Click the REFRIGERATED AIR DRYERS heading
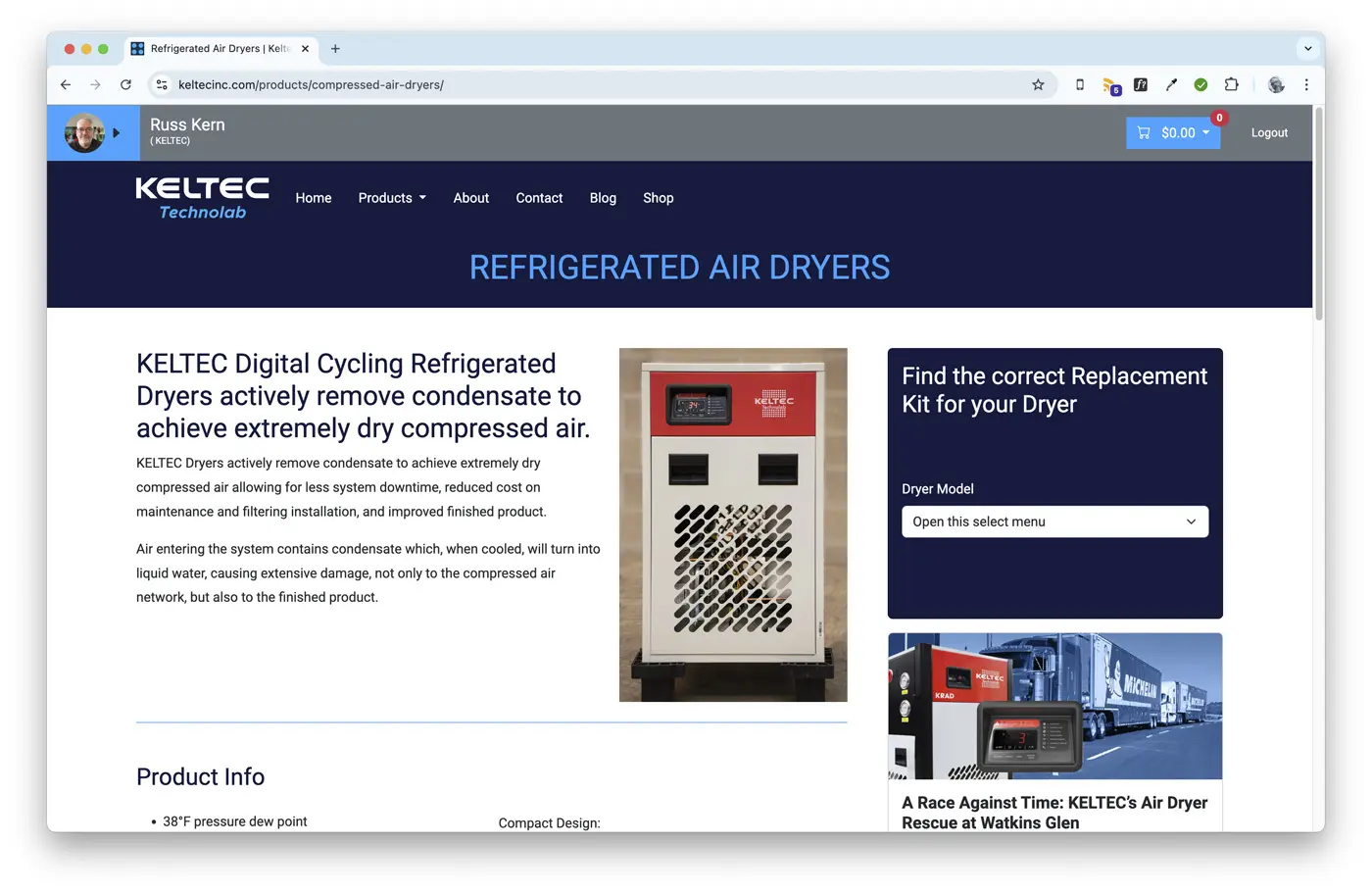The height and width of the screenshot is (894, 1372). click(679, 268)
